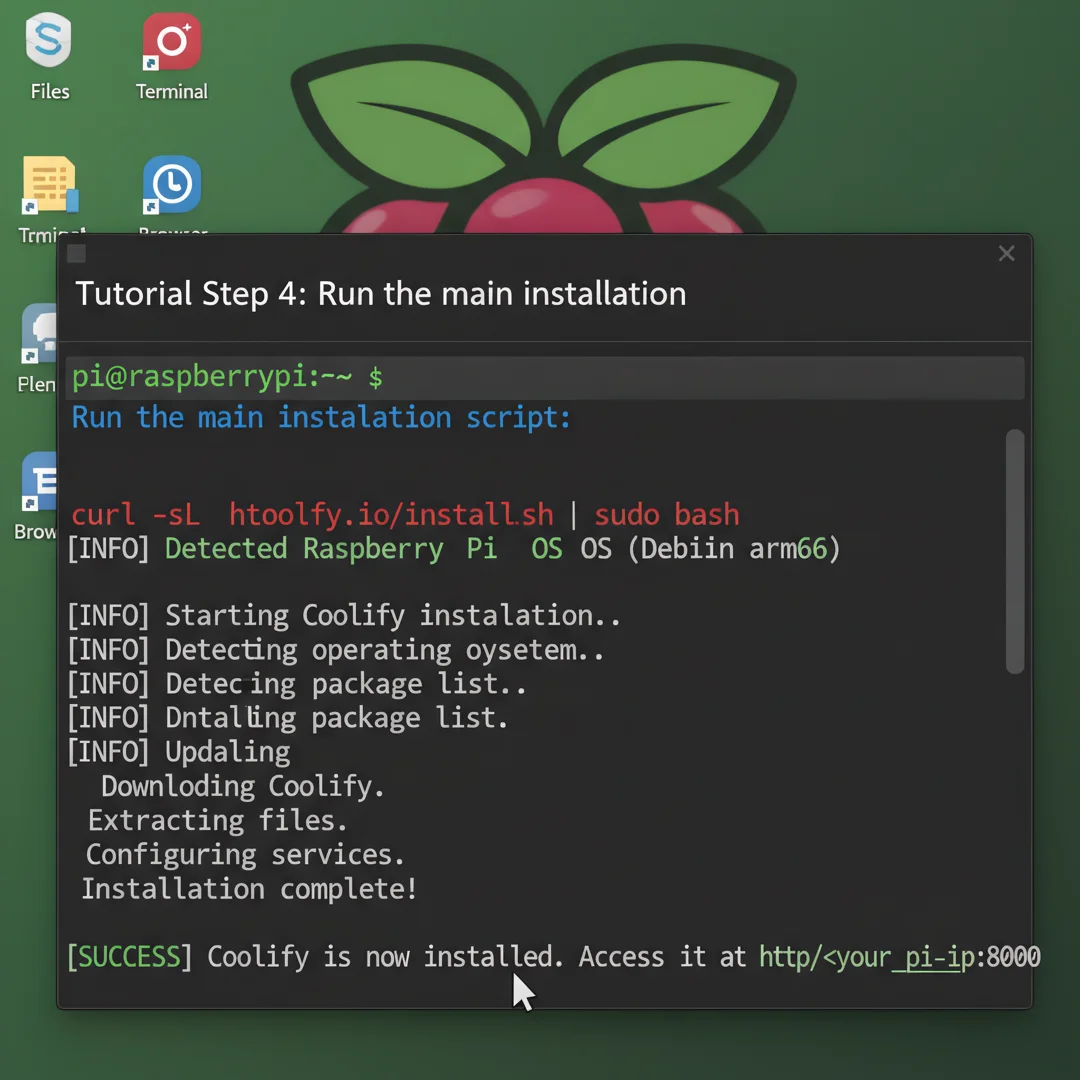Click the [SUCCESS] tag text
Screen dimensions: 1080x1080
[129, 957]
